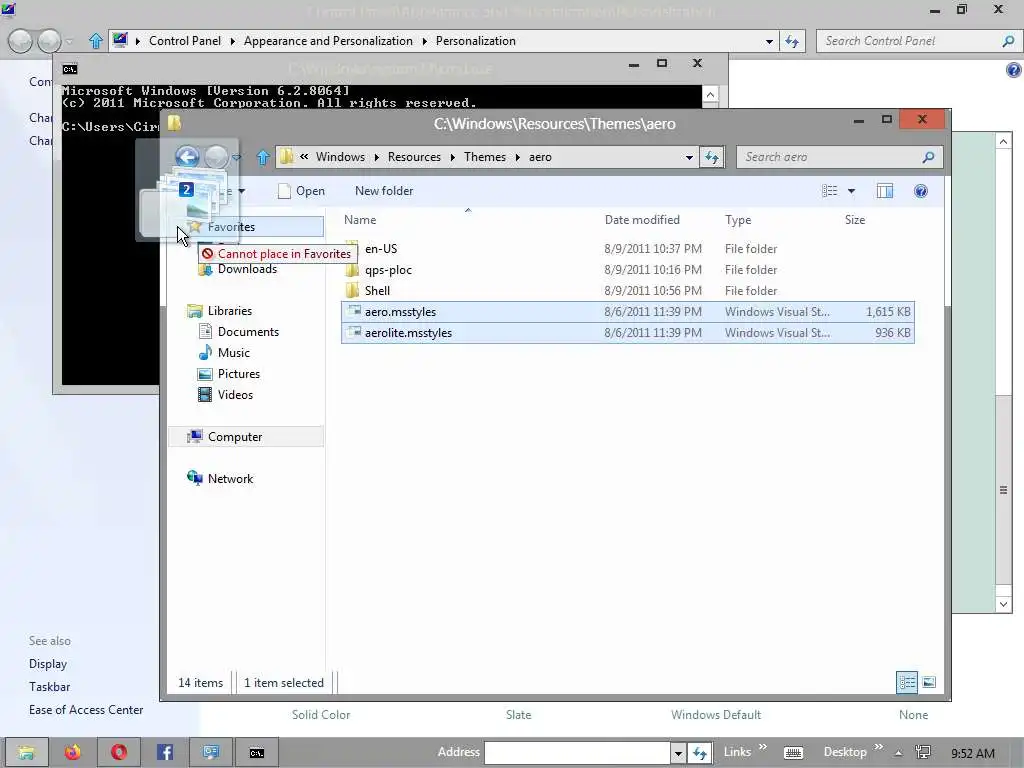This screenshot has height=768, width=1024.
Task: Click the up arrow in the aero Explorer window
Action: 263,157
